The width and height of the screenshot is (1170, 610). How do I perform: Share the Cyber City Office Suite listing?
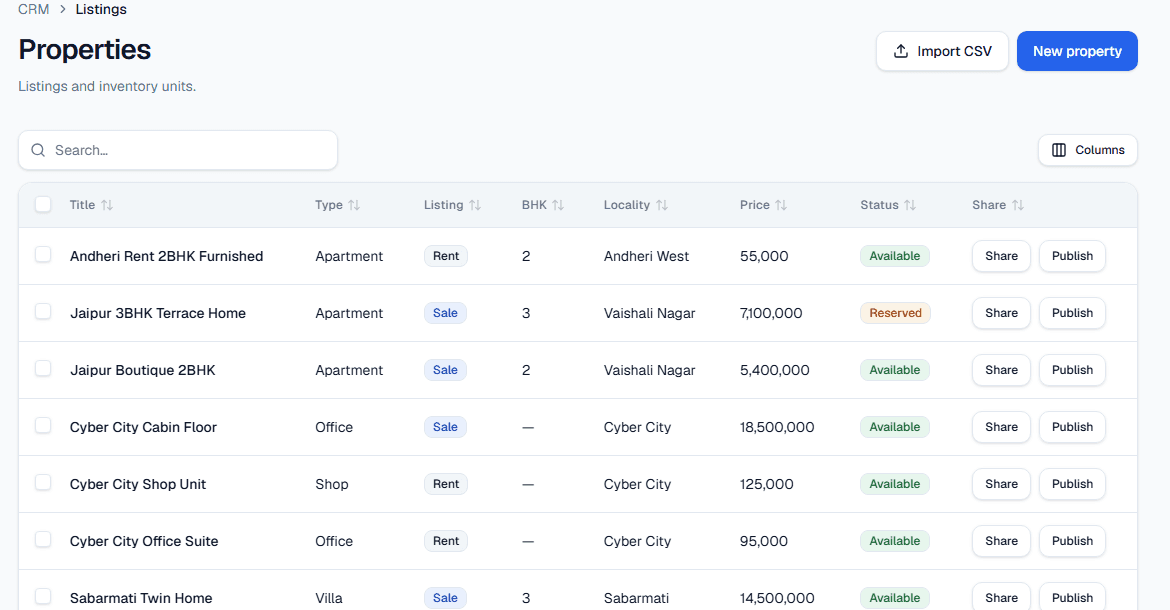1001,541
